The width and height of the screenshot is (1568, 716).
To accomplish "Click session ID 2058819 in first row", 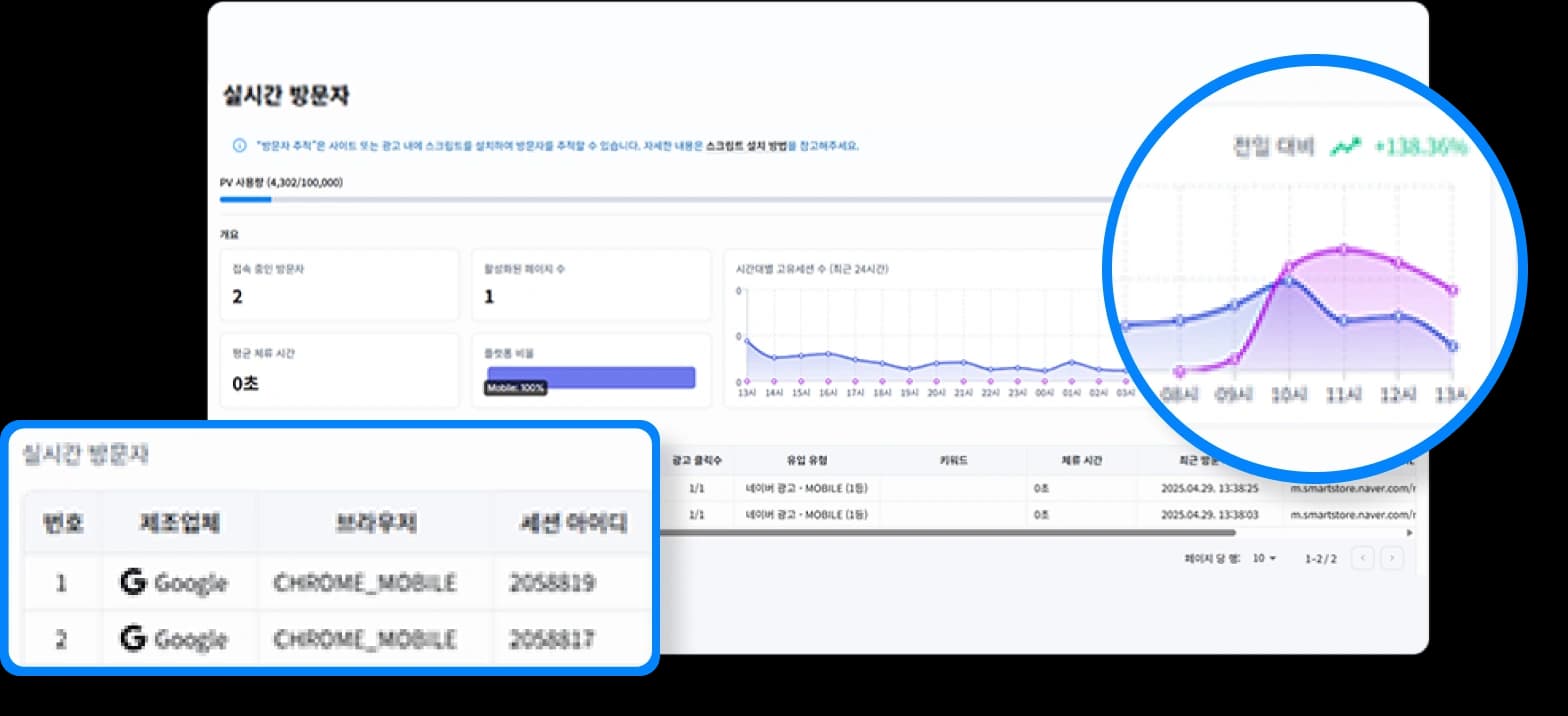I will point(552,583).
